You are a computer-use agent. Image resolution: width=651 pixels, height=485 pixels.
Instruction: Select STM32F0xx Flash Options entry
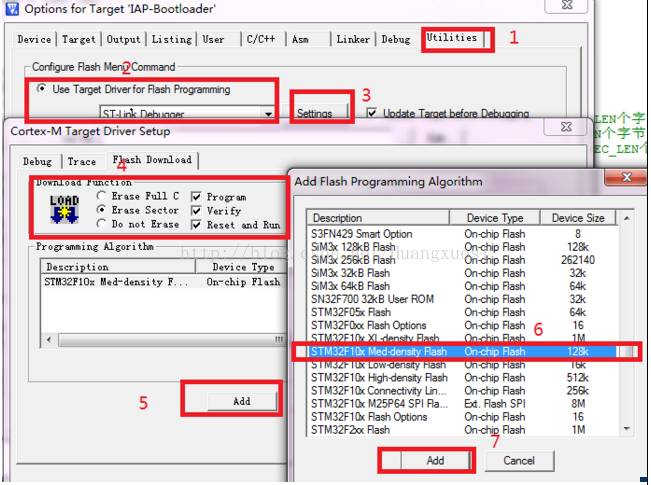tap(462, 326)
